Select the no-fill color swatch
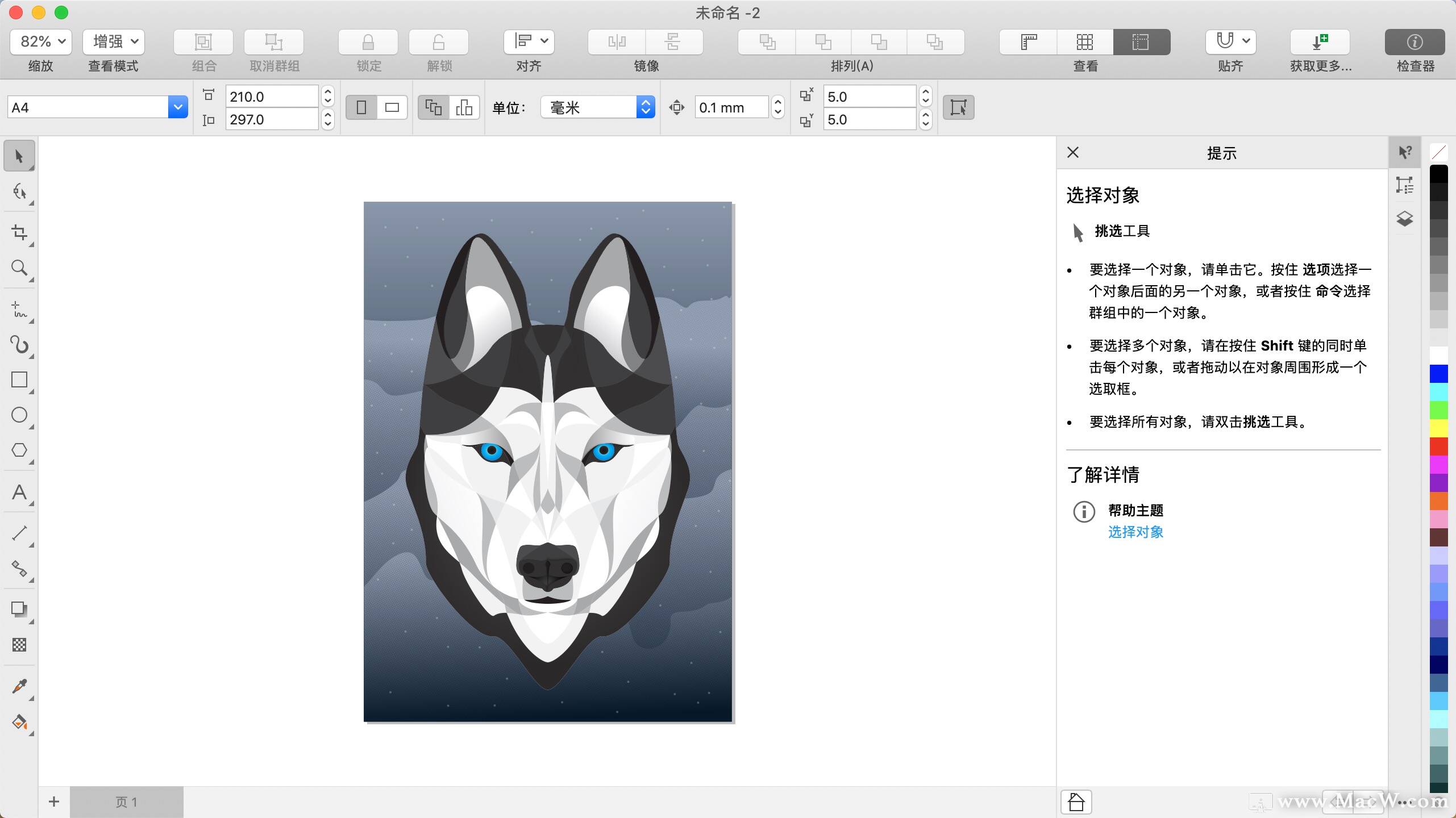This screenshot has width=1456, height=818. pos(1438,152)
